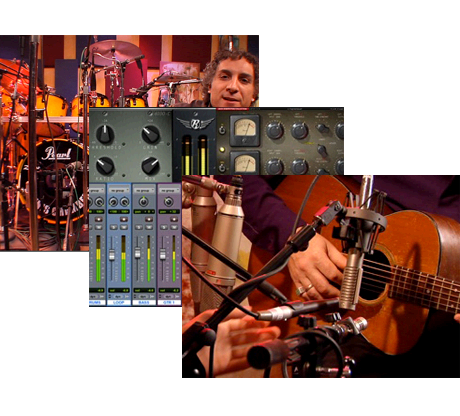Click the BASS track volume readout field
The height and width of the screenshot is (416, 460).
point(144,290)
